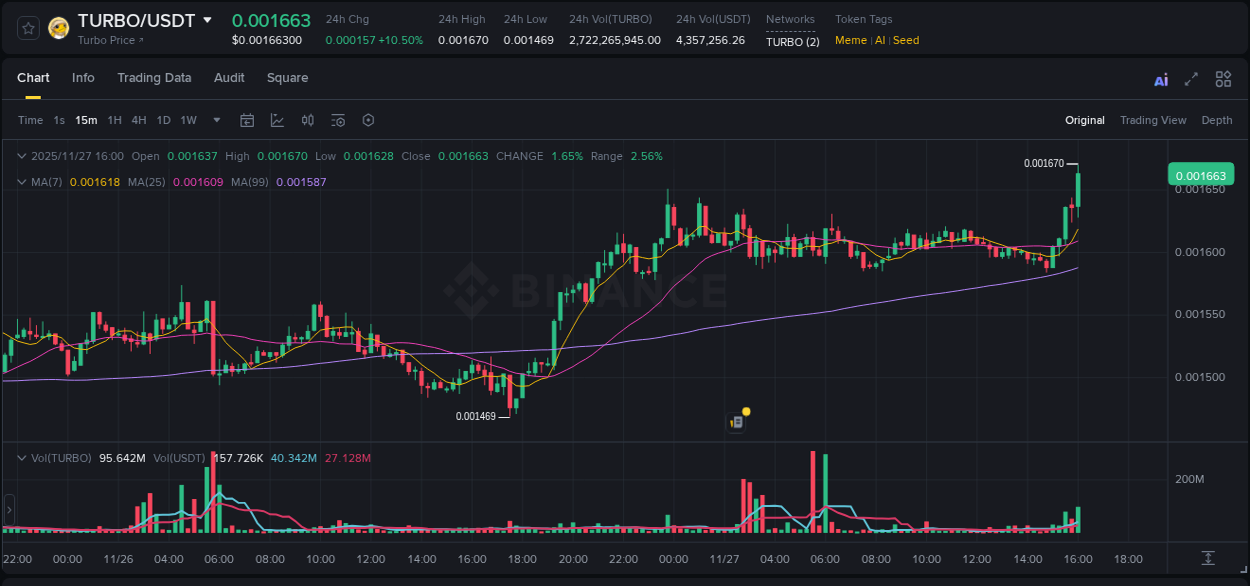1250x586 pixels.
Task: Click the Meme token tag
Action: (850, 40)
